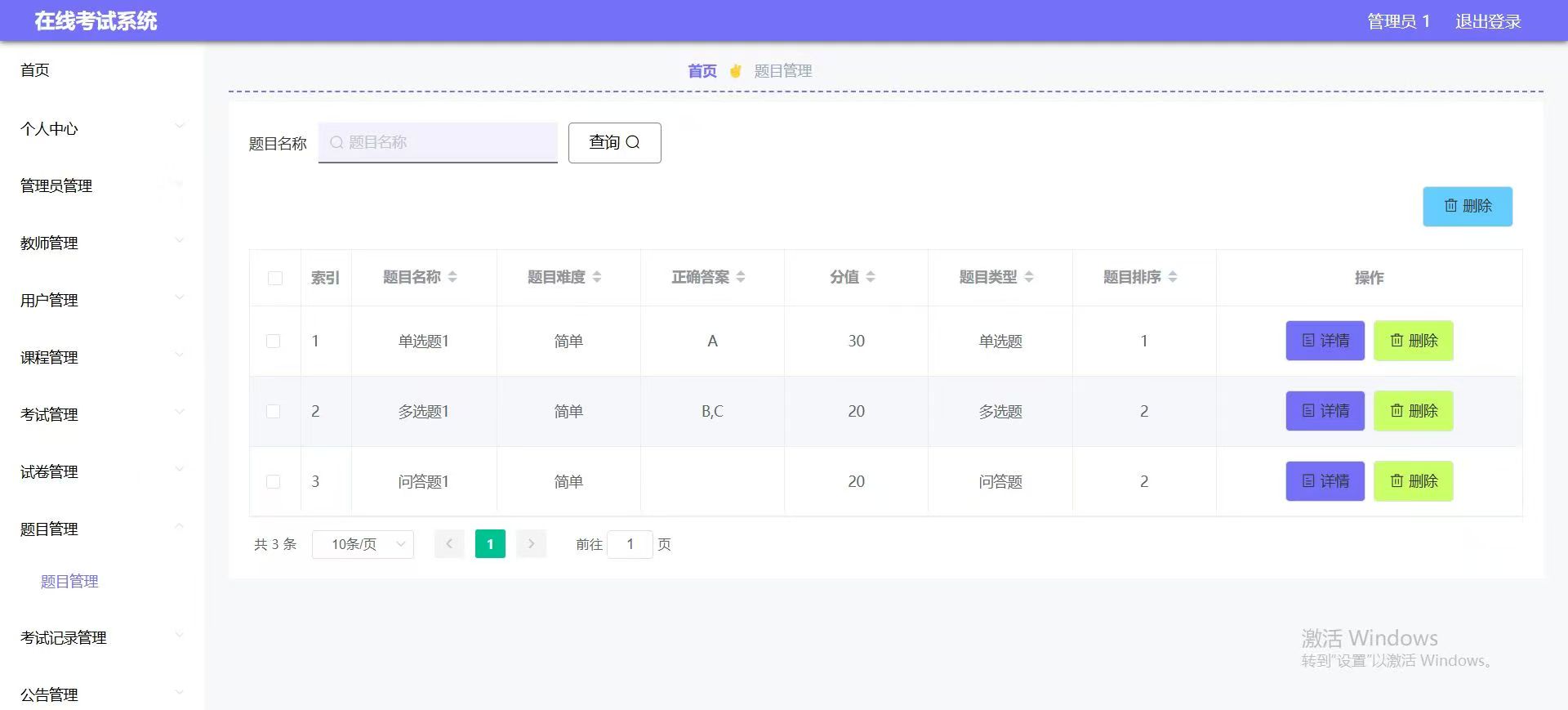The height and width of the screenshot is (710, 1568).
Task: Click the 前往 page number input
Action: (x=630, y=544)
